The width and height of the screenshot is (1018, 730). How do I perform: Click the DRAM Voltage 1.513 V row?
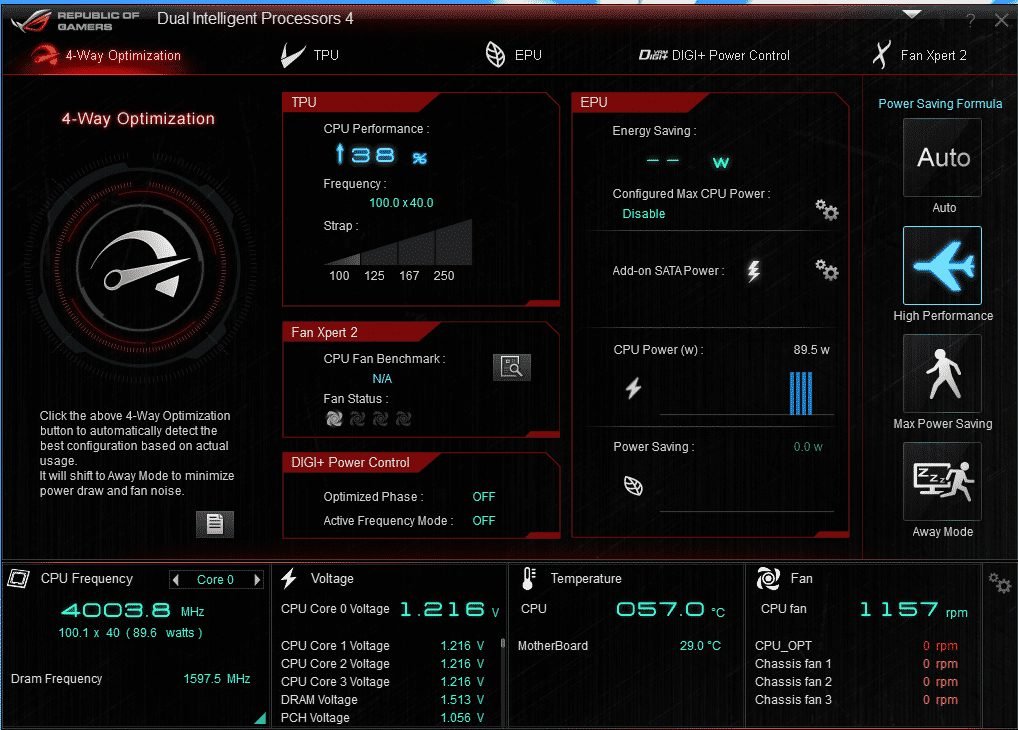(x=382, y=699)
